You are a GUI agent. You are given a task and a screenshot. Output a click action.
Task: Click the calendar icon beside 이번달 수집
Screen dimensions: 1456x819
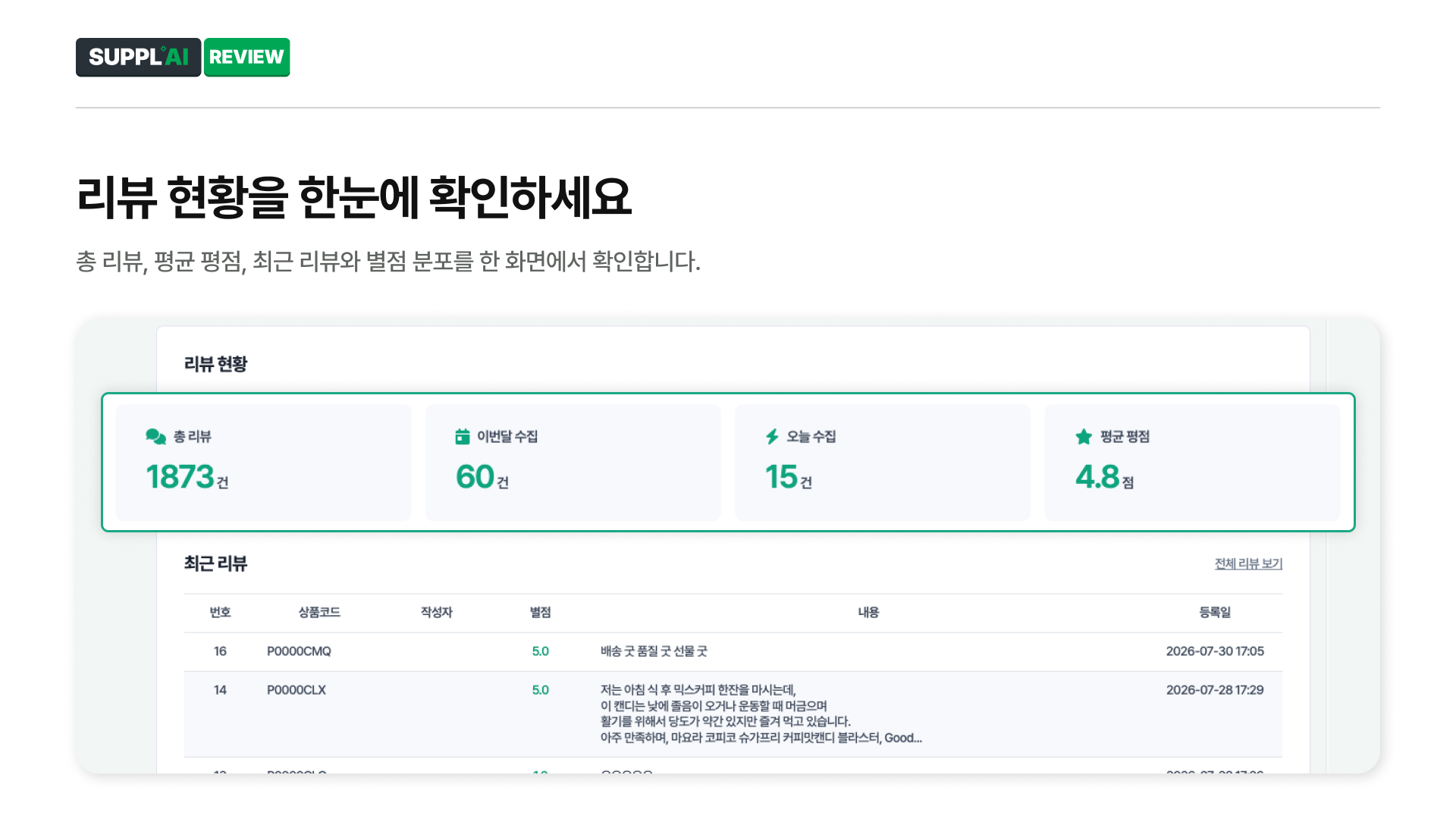463,436
